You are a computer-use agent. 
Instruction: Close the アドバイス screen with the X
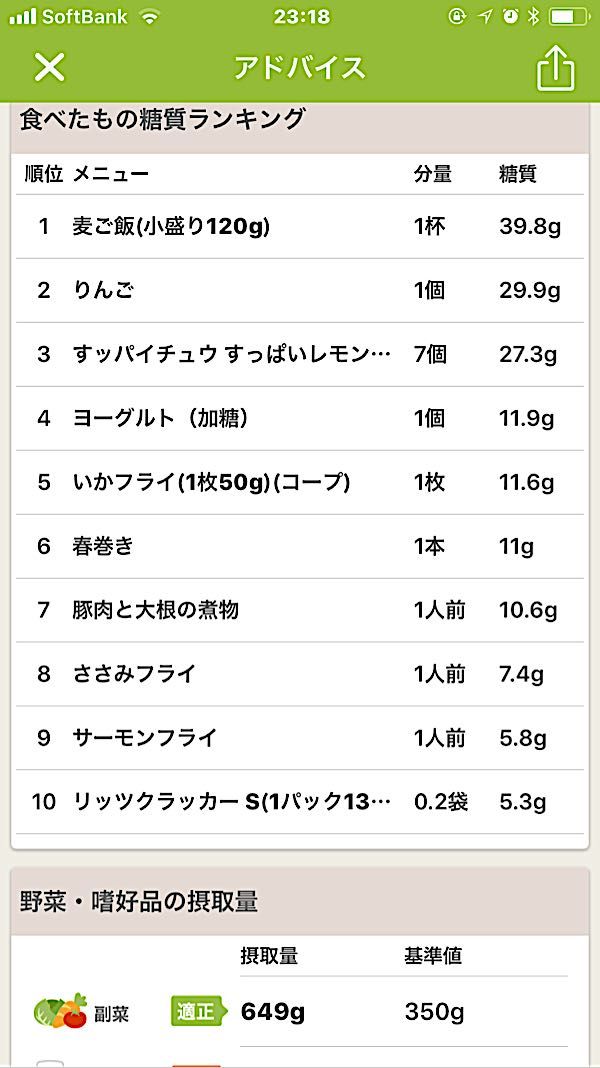tap(41, 67)
